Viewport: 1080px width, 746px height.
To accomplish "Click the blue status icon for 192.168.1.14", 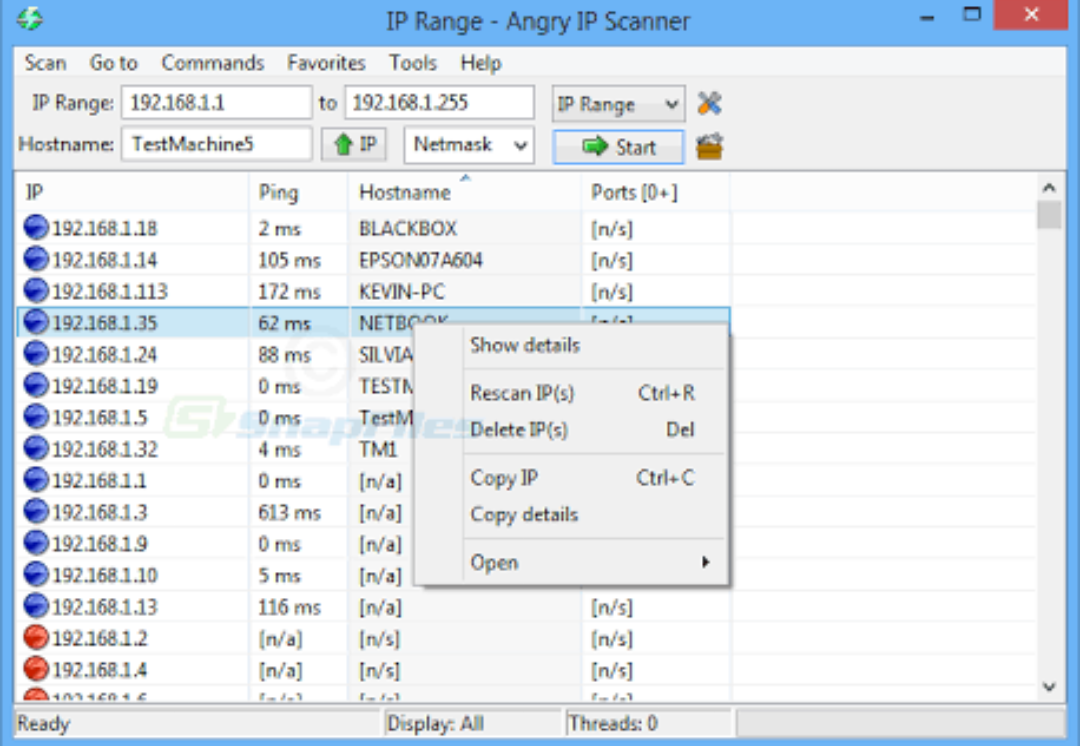I will pos(36,259).
